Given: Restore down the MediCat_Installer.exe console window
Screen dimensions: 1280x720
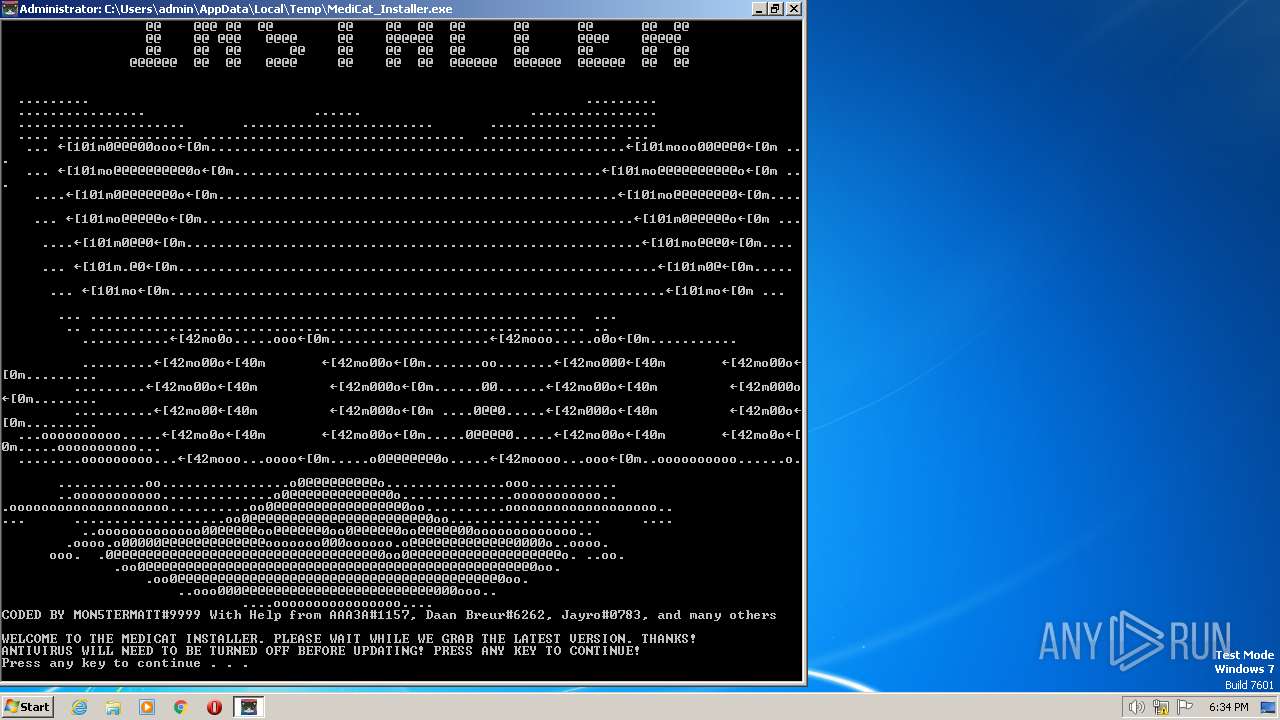Looking at the screenshot, I should click(776, 9).
